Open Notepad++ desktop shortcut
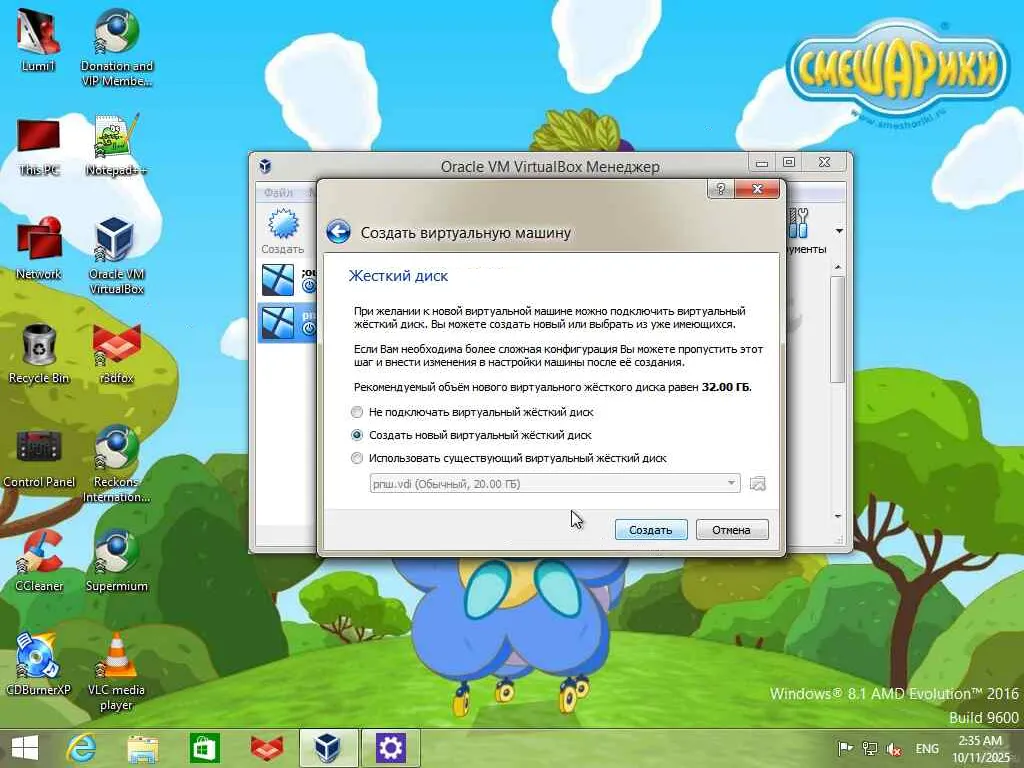Image resolution: width=1024 pixels, height=768 pixels. tap(116, 145)
